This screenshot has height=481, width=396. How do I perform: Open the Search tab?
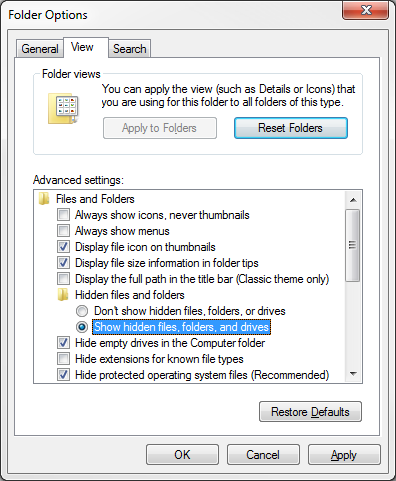[130, 49]
